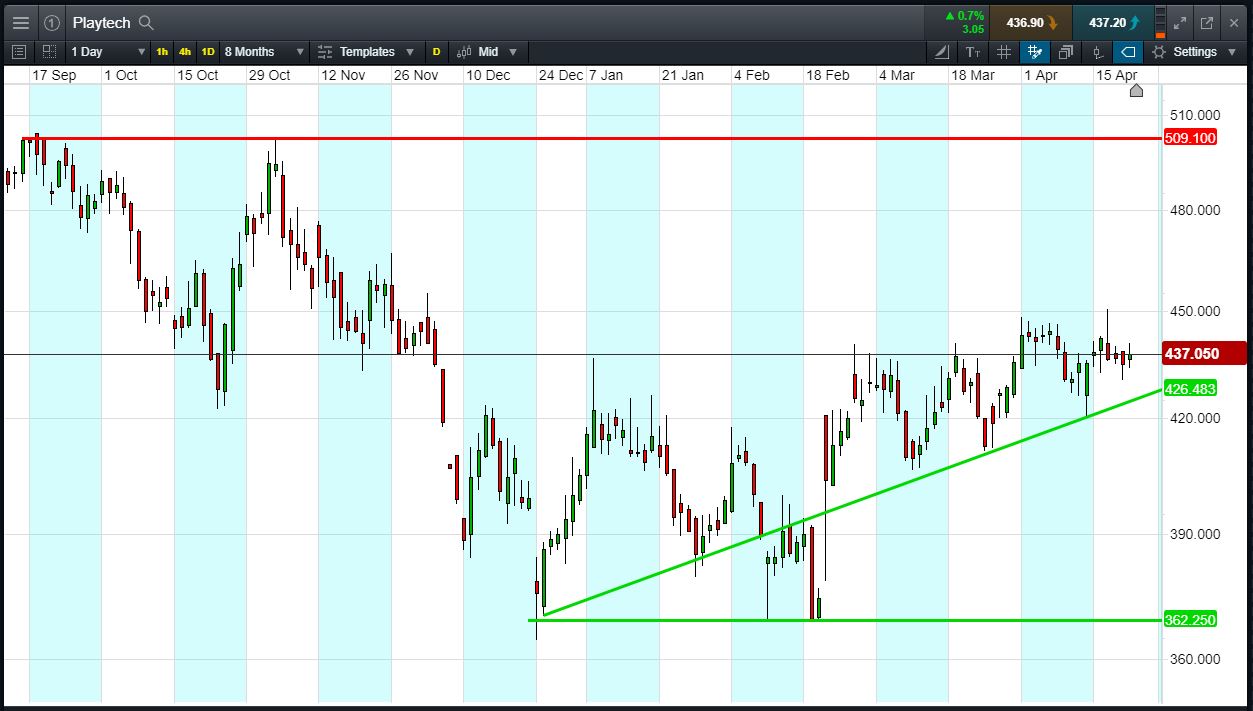Screen dimensions: 1253x711
Task: Open the hamburger main menu
Action: coord(20,22)
